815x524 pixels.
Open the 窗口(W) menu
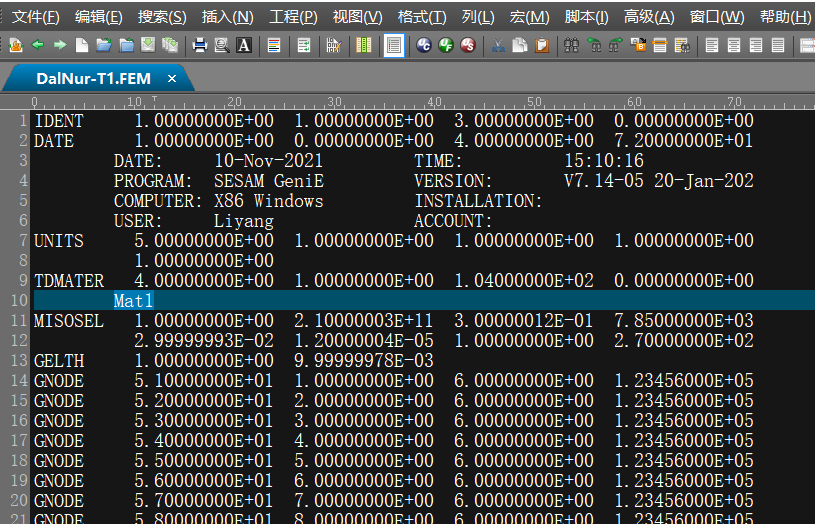tap(717, 17)
